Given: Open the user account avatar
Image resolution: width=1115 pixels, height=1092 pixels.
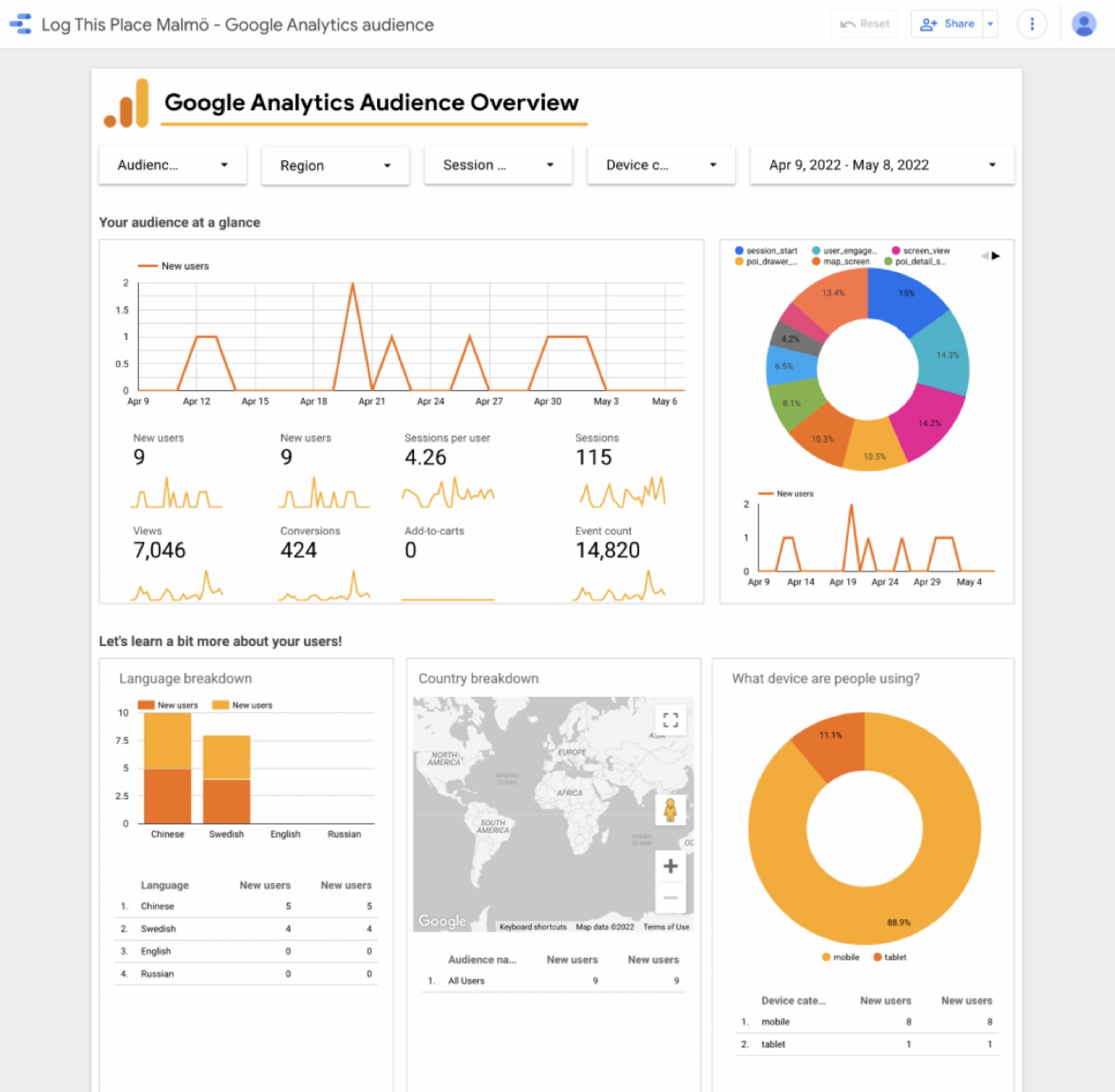Looking at the screenshot, I should tap(1084, 24).
